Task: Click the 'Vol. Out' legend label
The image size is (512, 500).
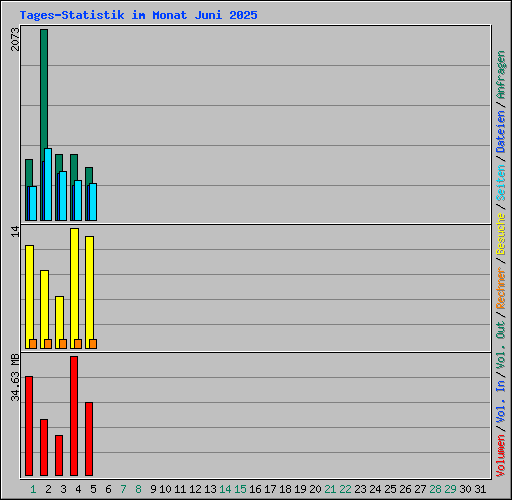Action: point(501,344)
